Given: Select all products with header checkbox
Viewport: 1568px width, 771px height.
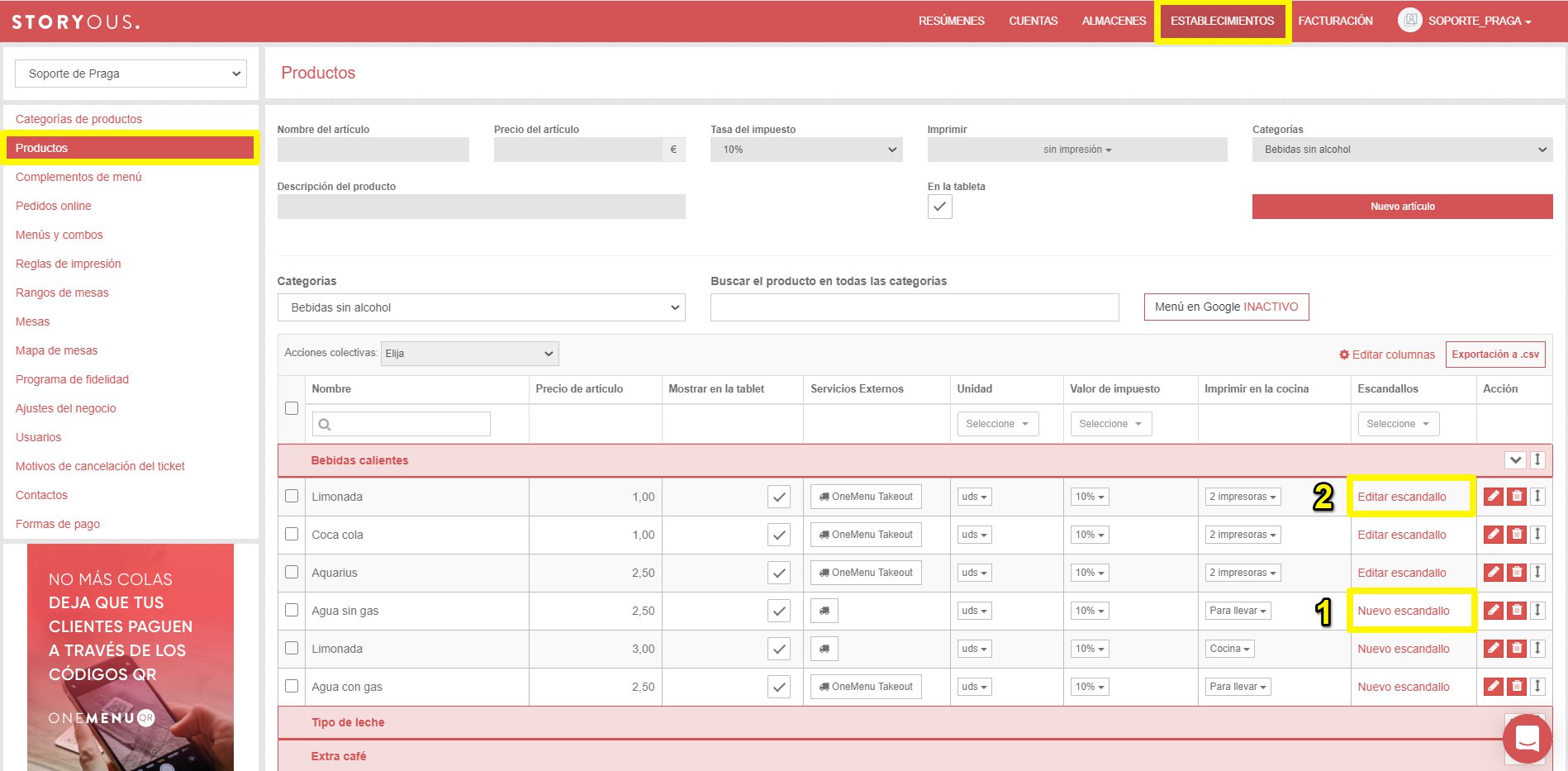Looking at the screenshot, I should point(292,408).
